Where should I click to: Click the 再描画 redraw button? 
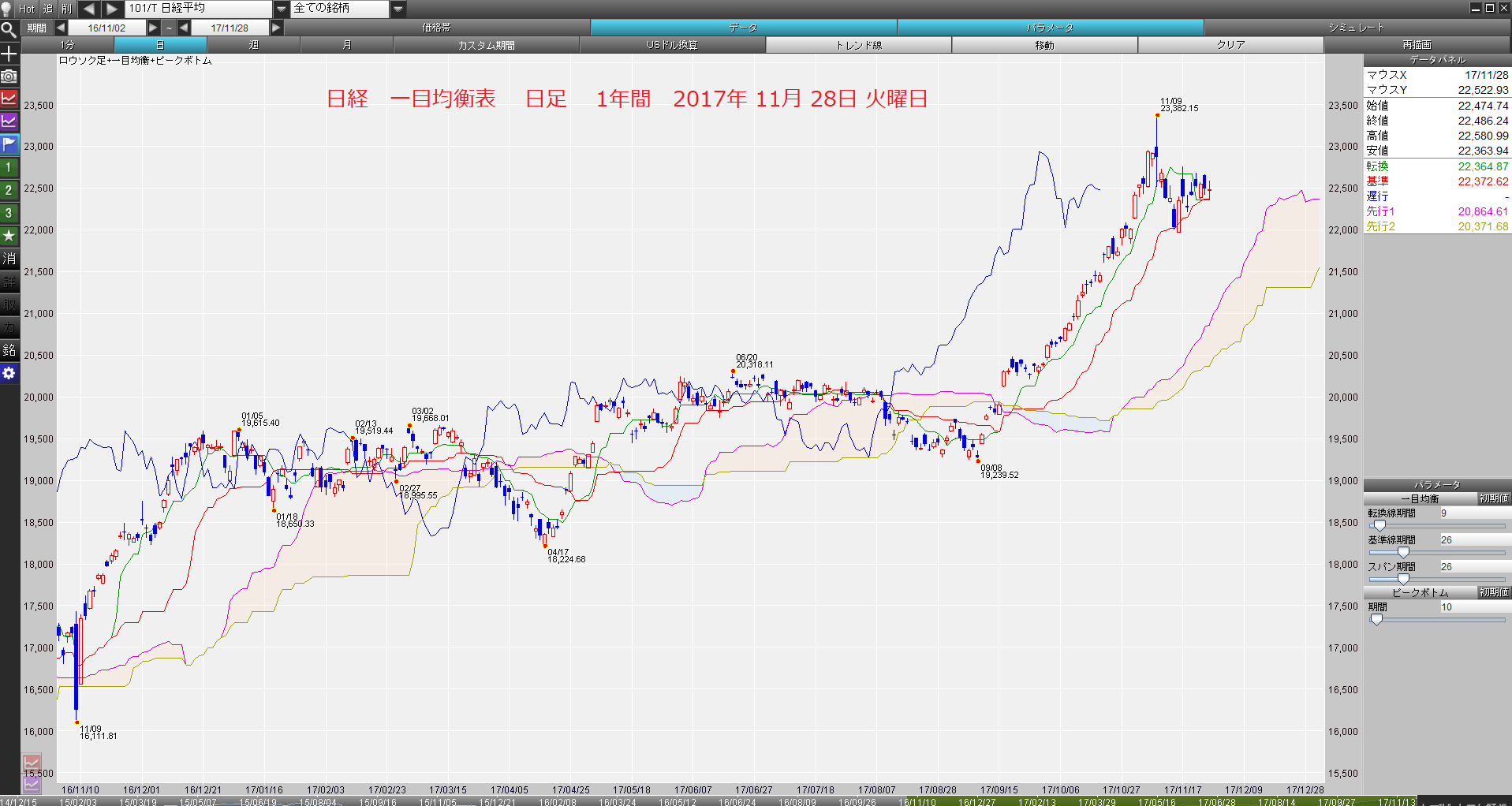point(1417,45)
